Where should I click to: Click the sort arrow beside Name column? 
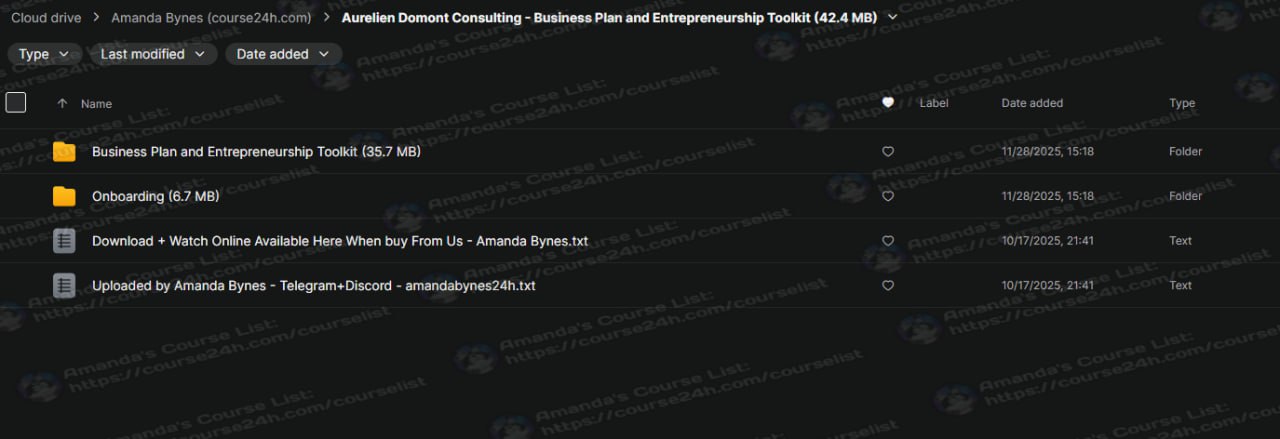click(63, 103)
